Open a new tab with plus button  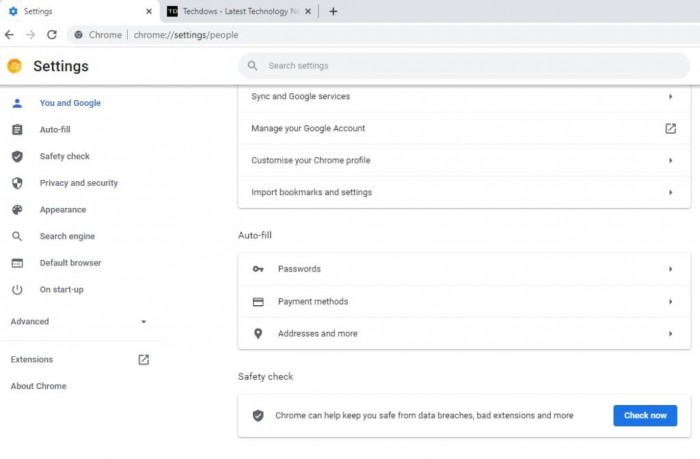[333, 11]
